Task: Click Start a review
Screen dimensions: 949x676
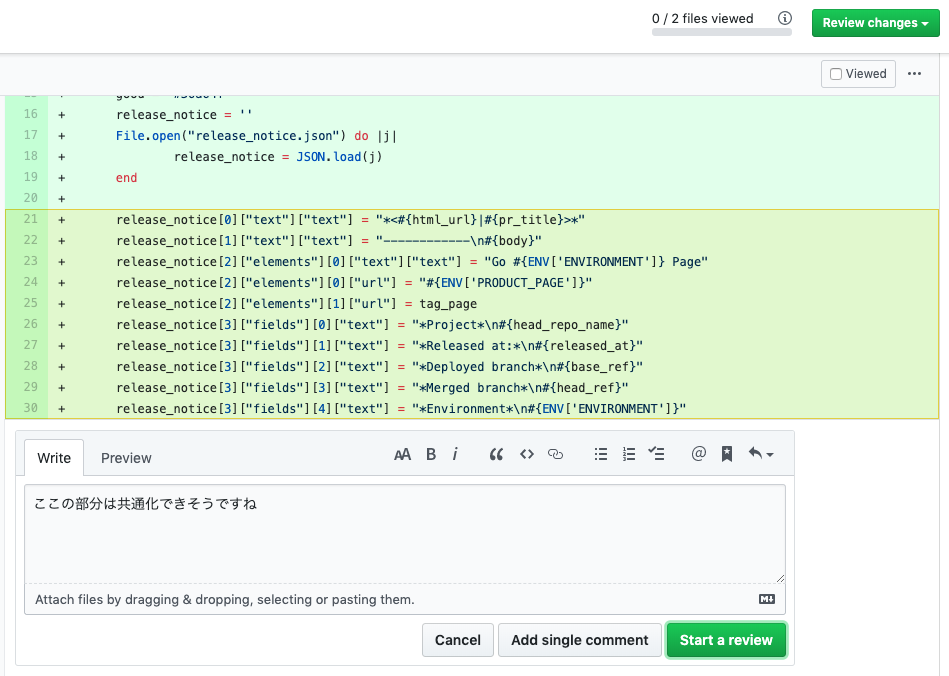Action: tap(726, 640)
